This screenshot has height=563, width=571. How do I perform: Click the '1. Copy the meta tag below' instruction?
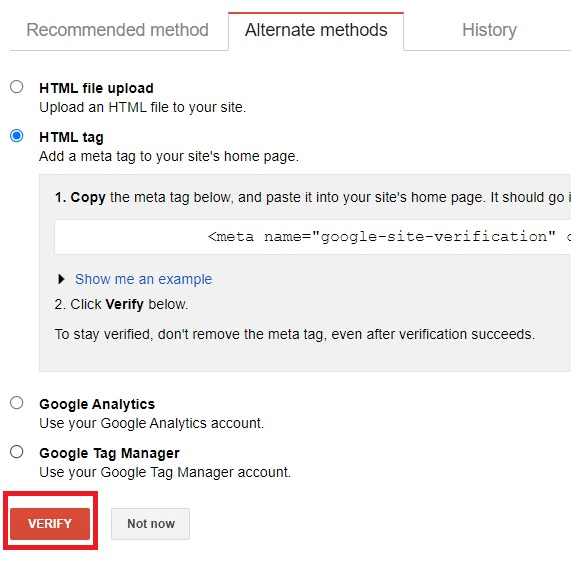pyautogui.click(x=313, y=197)
